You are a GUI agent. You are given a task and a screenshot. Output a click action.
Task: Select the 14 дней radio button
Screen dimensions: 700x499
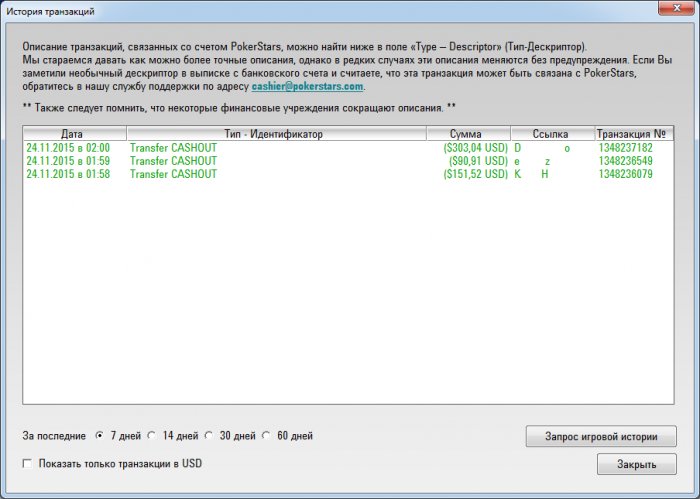point(152,435)
